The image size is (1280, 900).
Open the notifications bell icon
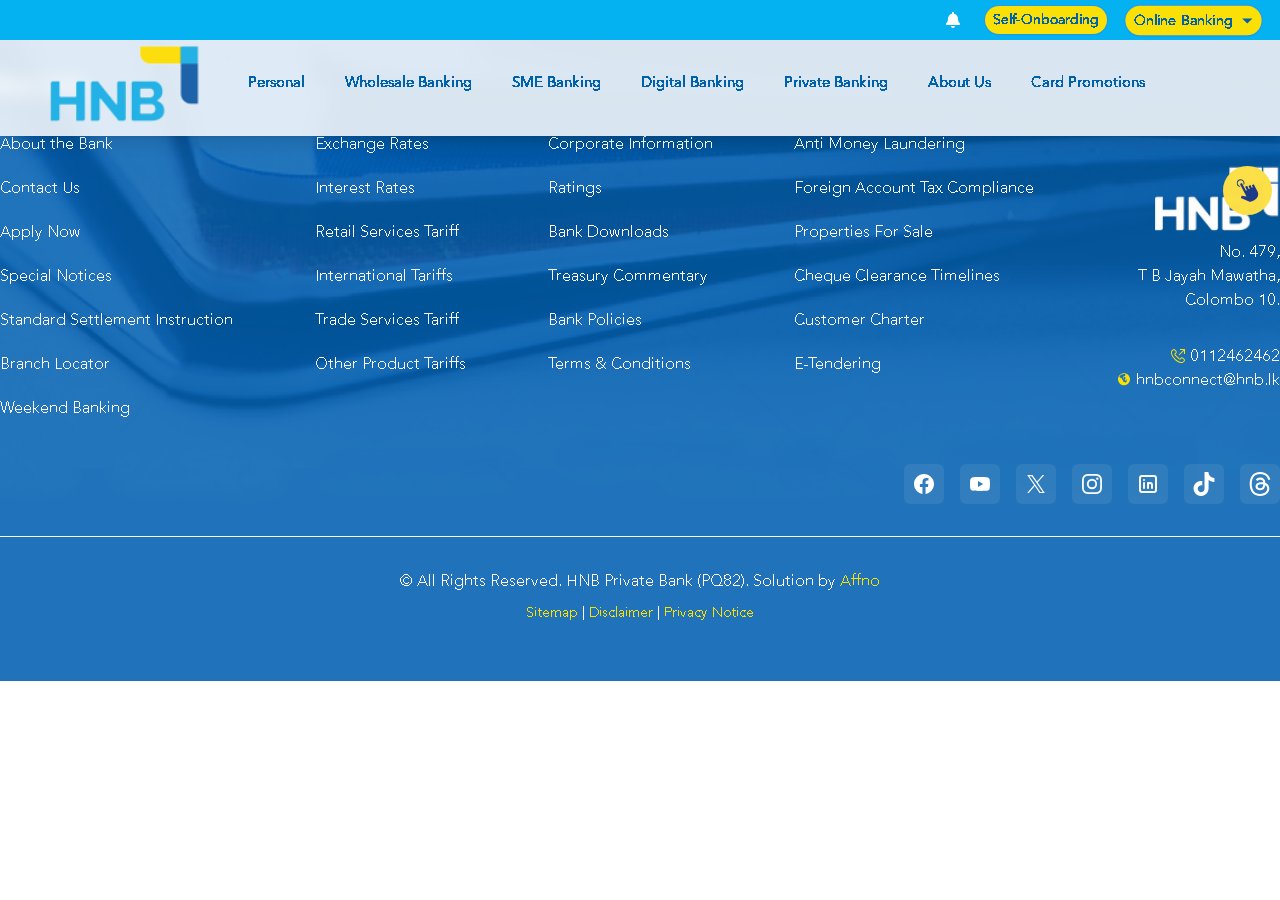pyautogui.click(x=953, y=20)
